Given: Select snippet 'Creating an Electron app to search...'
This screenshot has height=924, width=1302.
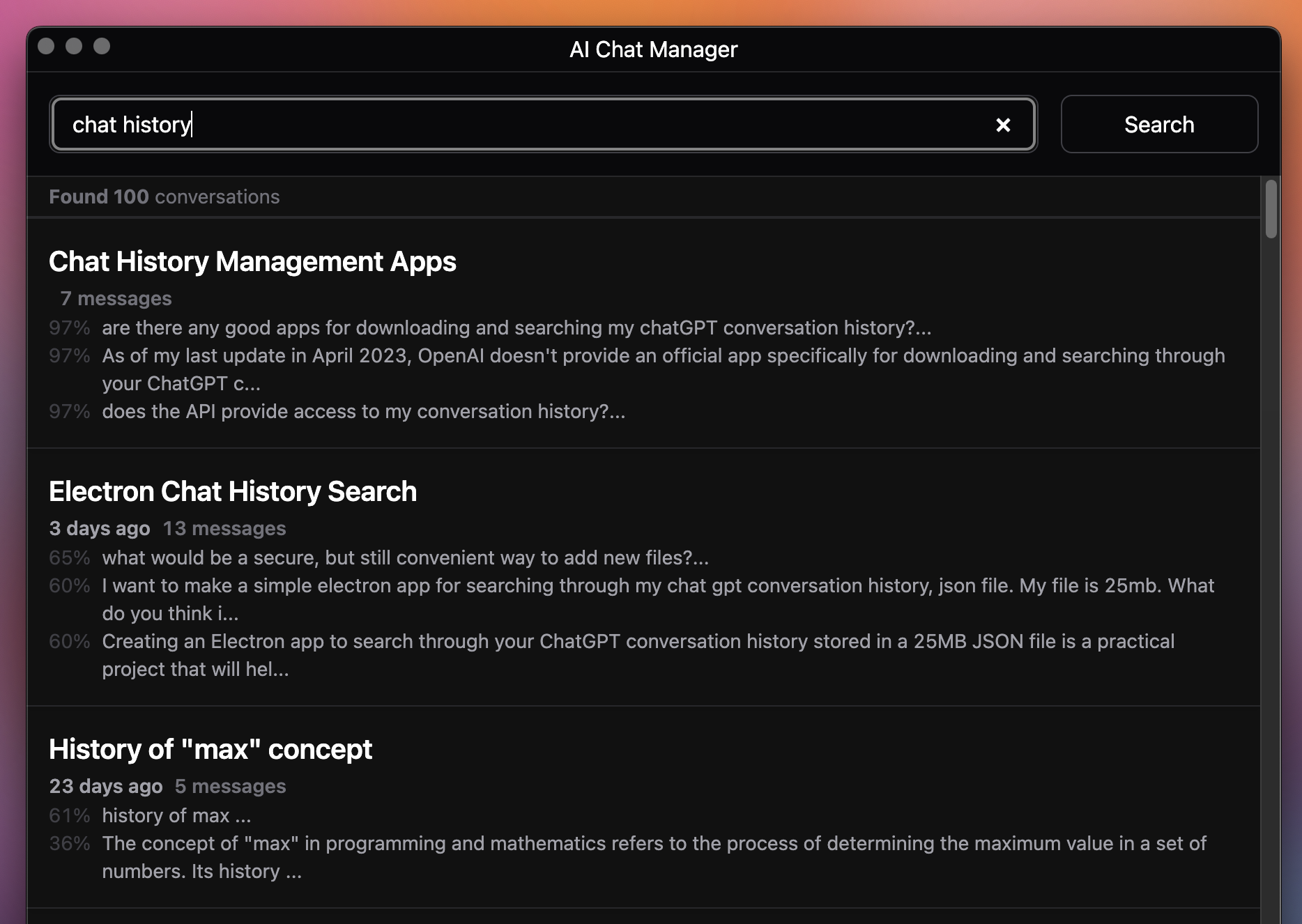Looking at the screenshot, I should 638,655.
